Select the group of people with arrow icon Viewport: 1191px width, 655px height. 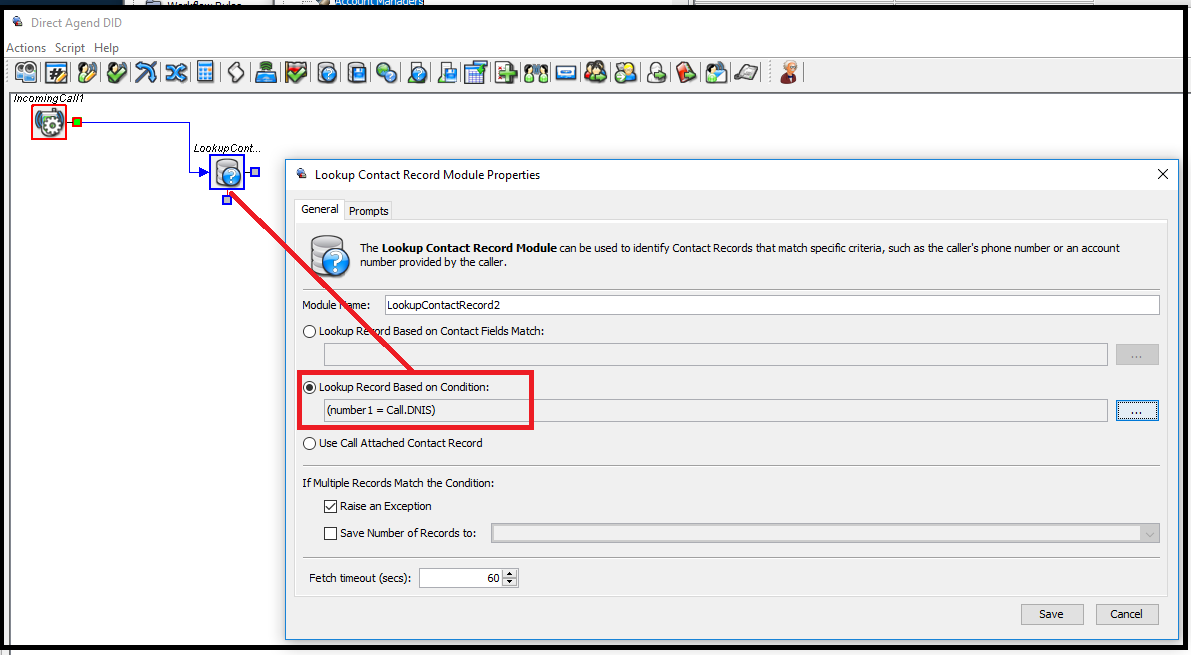(596, 73)
